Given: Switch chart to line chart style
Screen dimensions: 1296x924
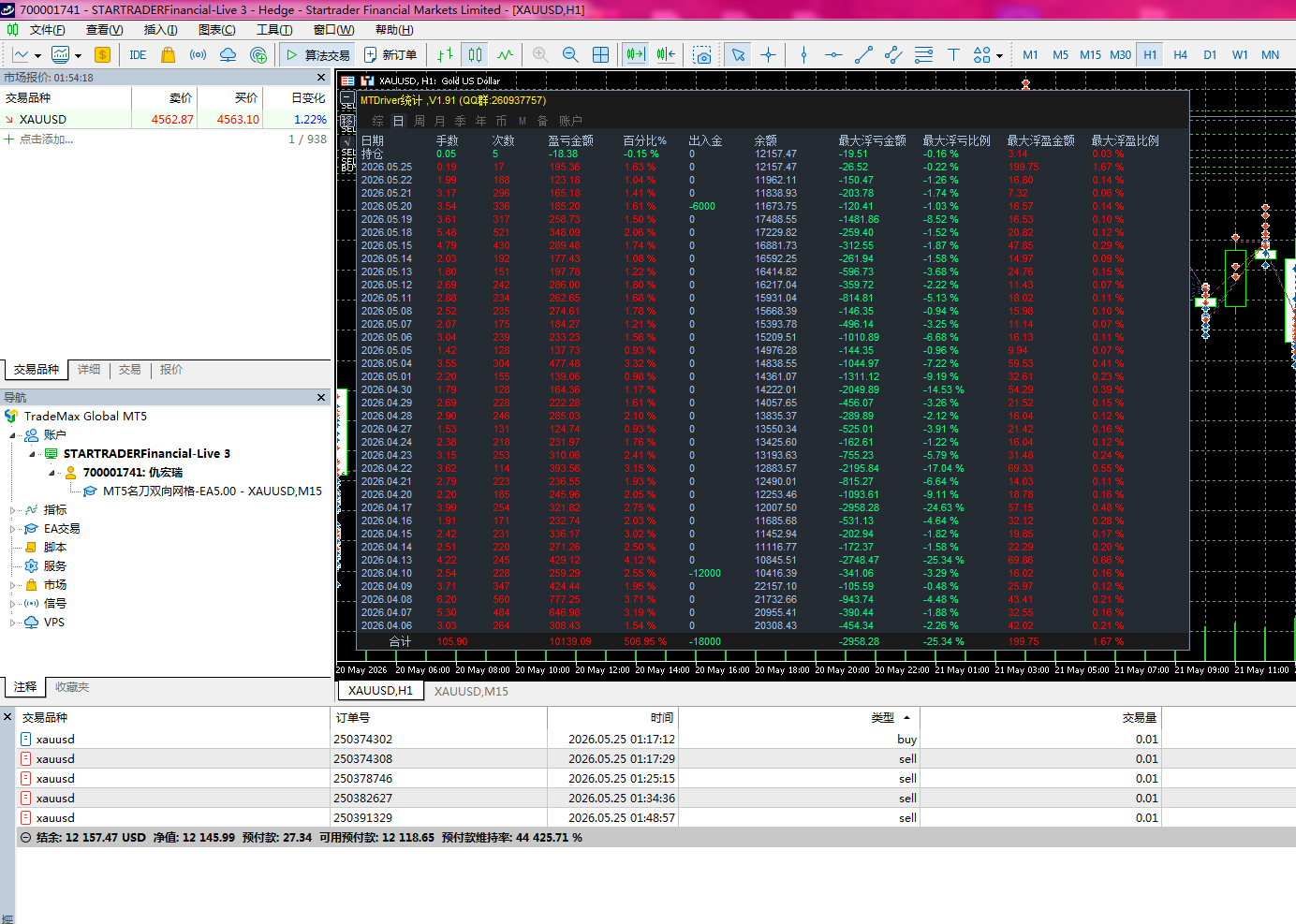Looking at the screenshot, I should [506, 54].
